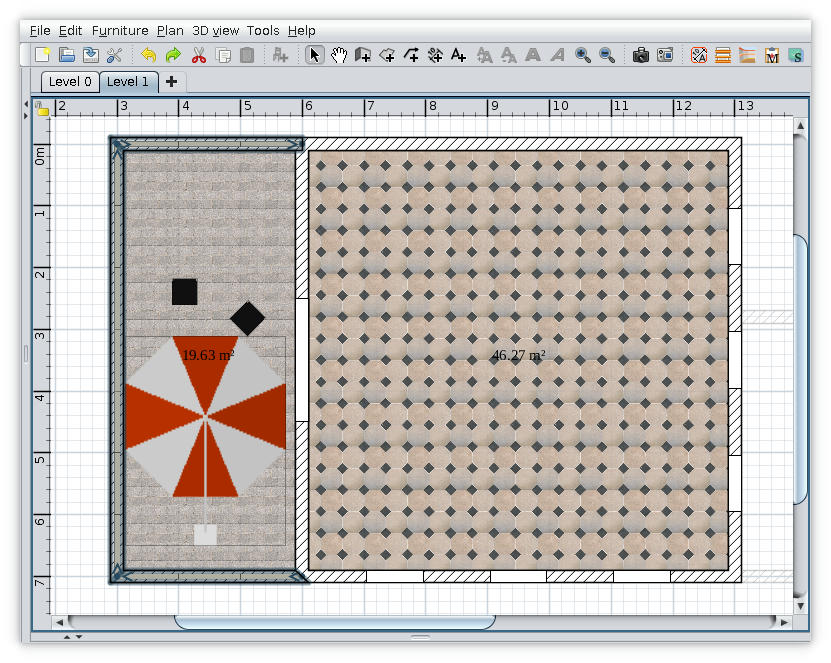Image resolution: width=831 pixels, height=663 pixels.
Task: Select the Create dimensions tool
Action: (435, 55)
